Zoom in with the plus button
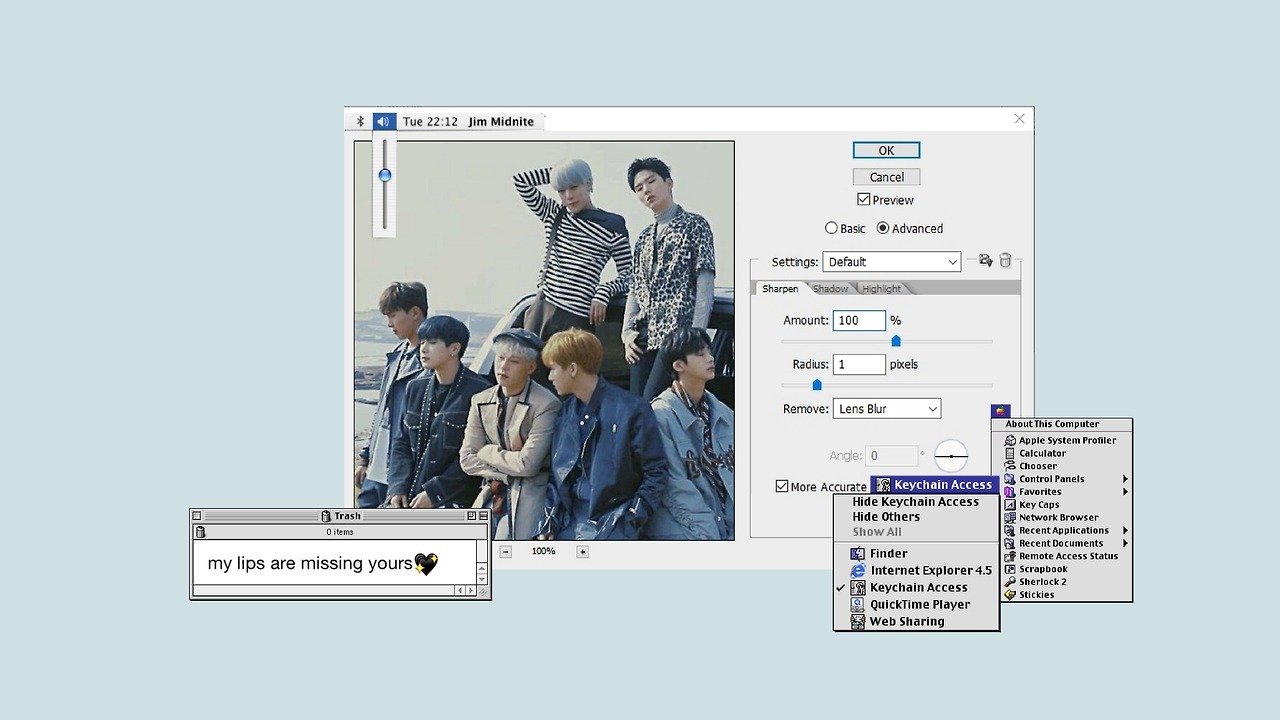Viewport: 1280px width, 720px height. 582,551
